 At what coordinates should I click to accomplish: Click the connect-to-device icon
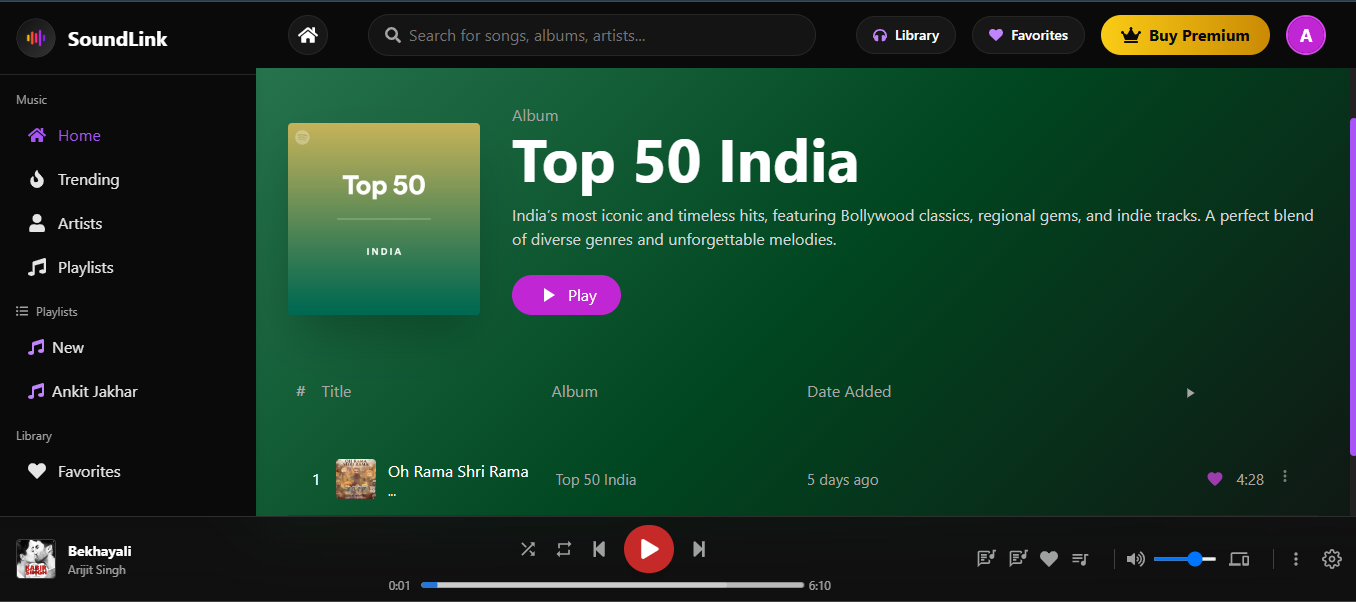pyautogui.click(x=1239, y=559)
